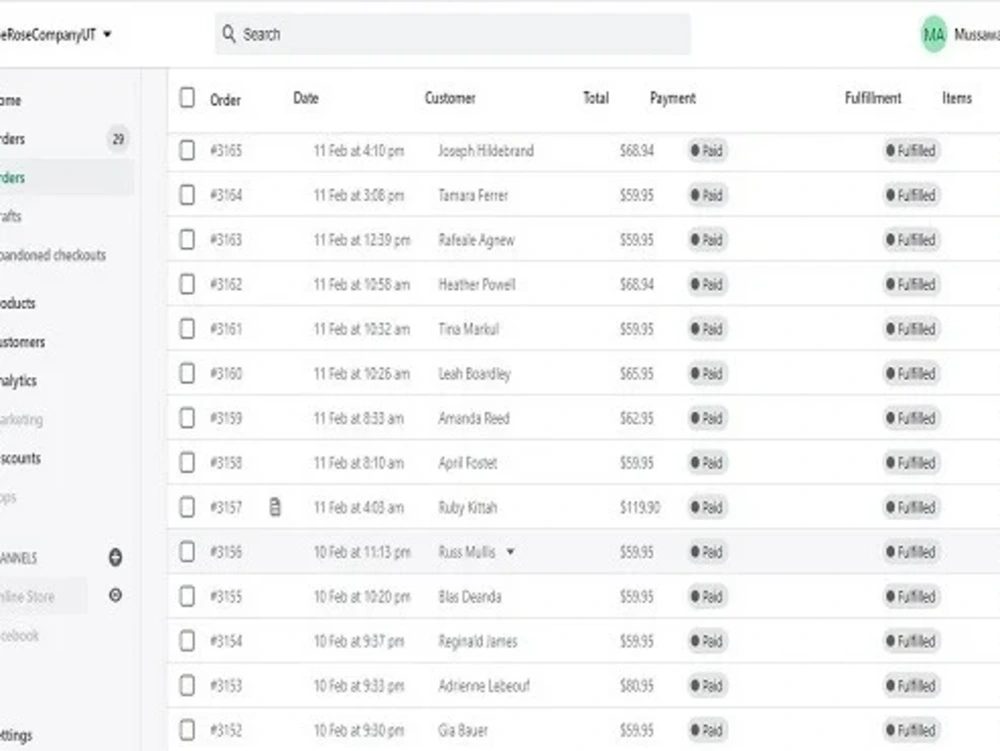1000x751 pixels.
Task: Open the store name dropdown
Action: (x=56, y=34)
